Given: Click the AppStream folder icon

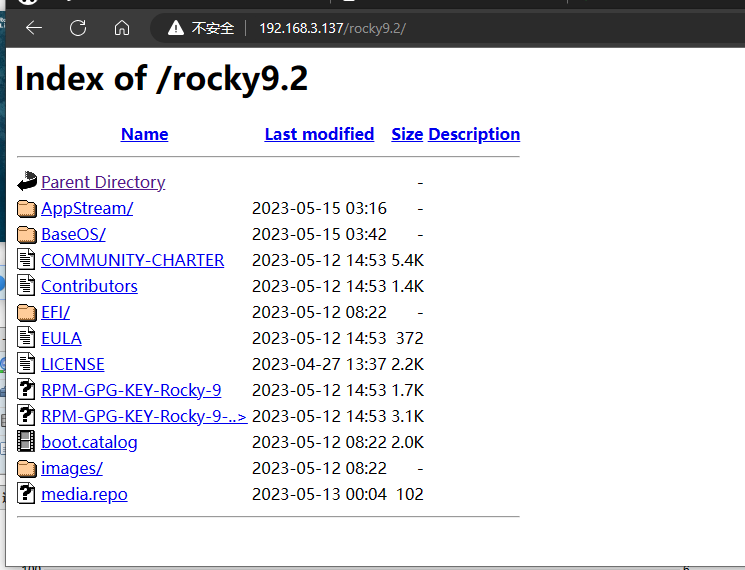Looking at the screenshot, I should click(27, 208).
